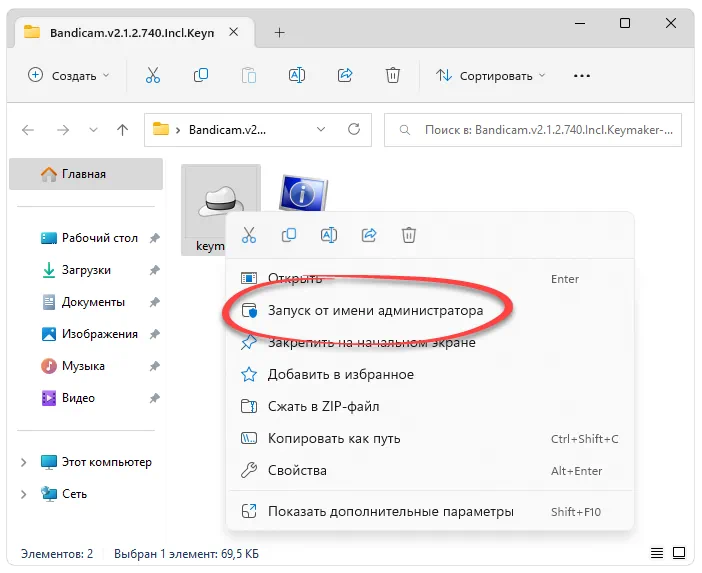Choose Открыть in context menu
702x573 pixels.
430,278
